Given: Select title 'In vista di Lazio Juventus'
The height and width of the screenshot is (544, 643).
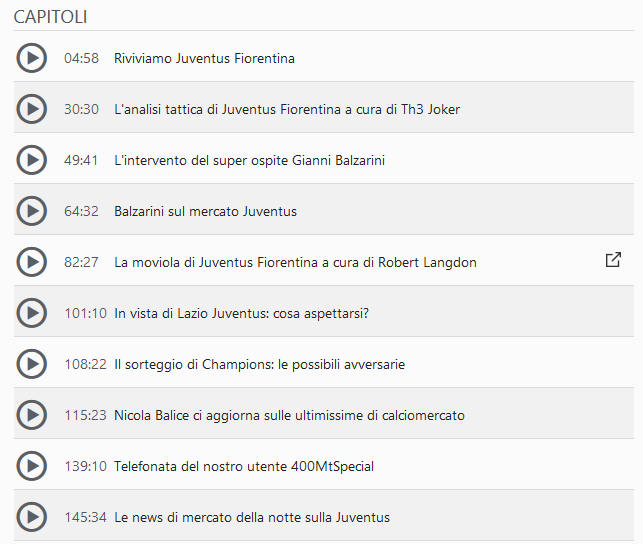Looking at the screenshot, I should pos(192,313).
